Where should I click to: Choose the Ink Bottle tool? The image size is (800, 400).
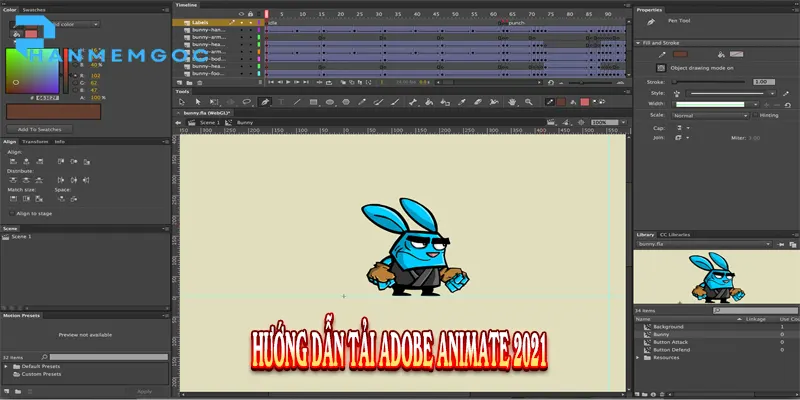(445, 102)
